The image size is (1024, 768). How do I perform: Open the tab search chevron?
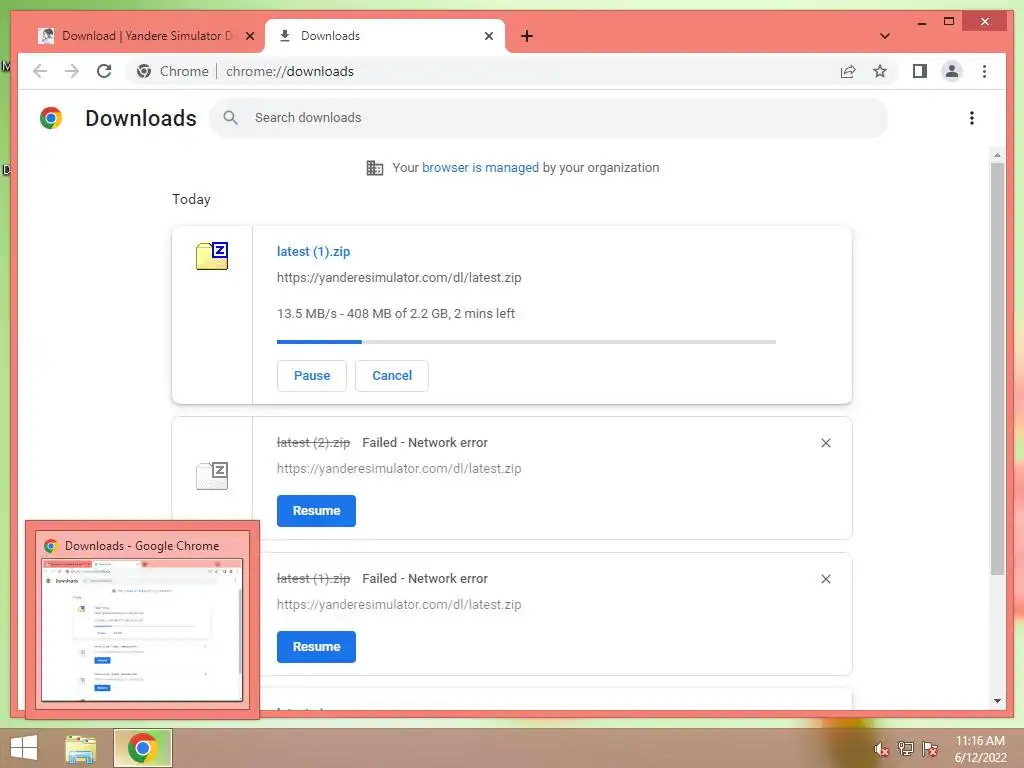(885, 36)
